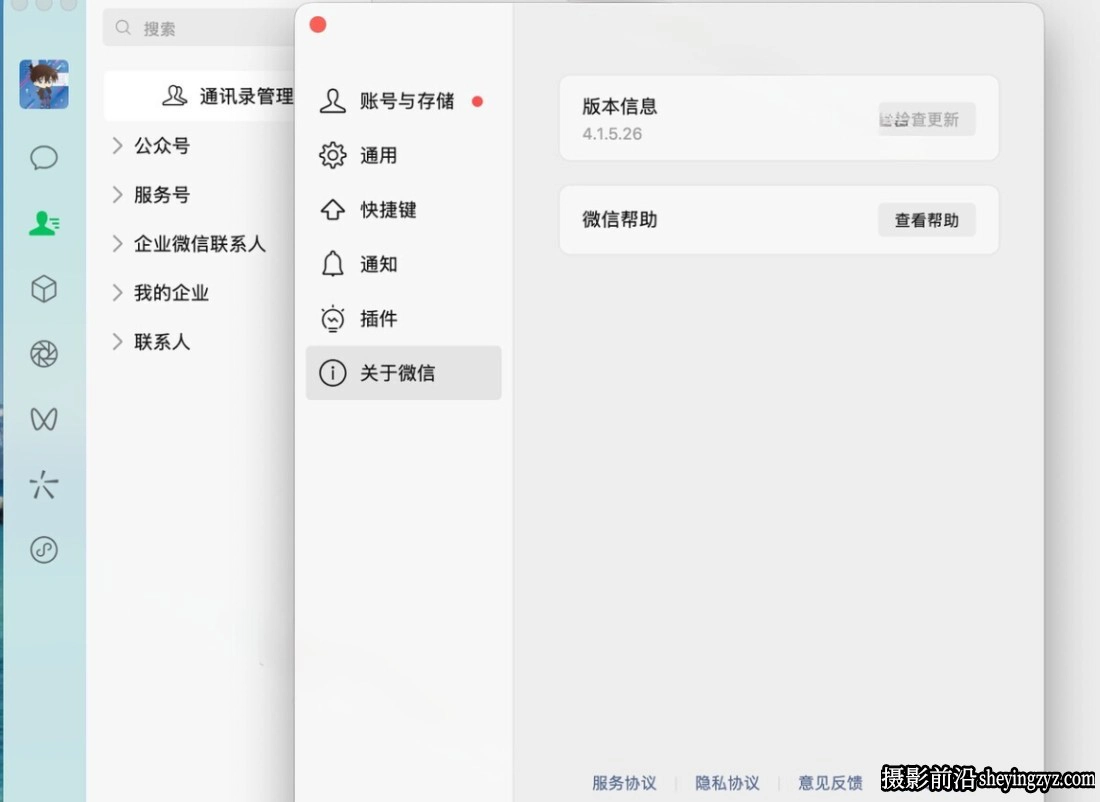Open the Discover sparkle icon in sidebar

pyautogui.click(x=43, y=484)
